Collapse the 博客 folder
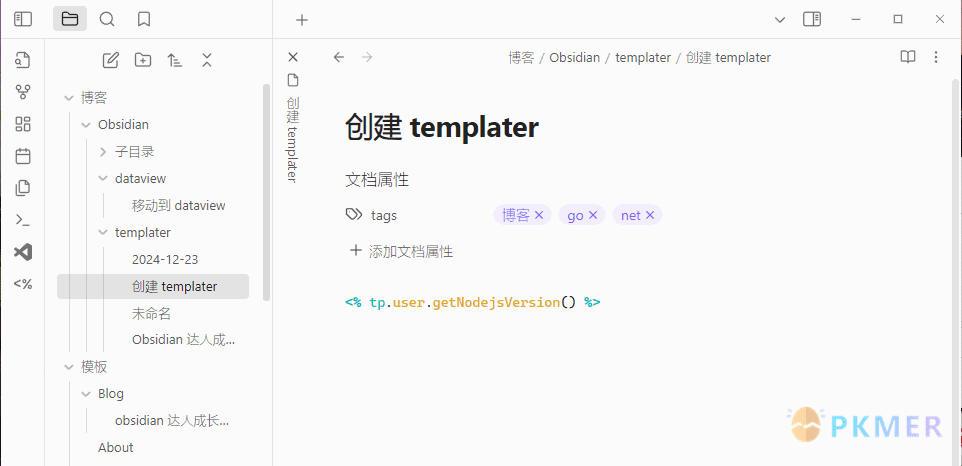 [x=69, y=97]
